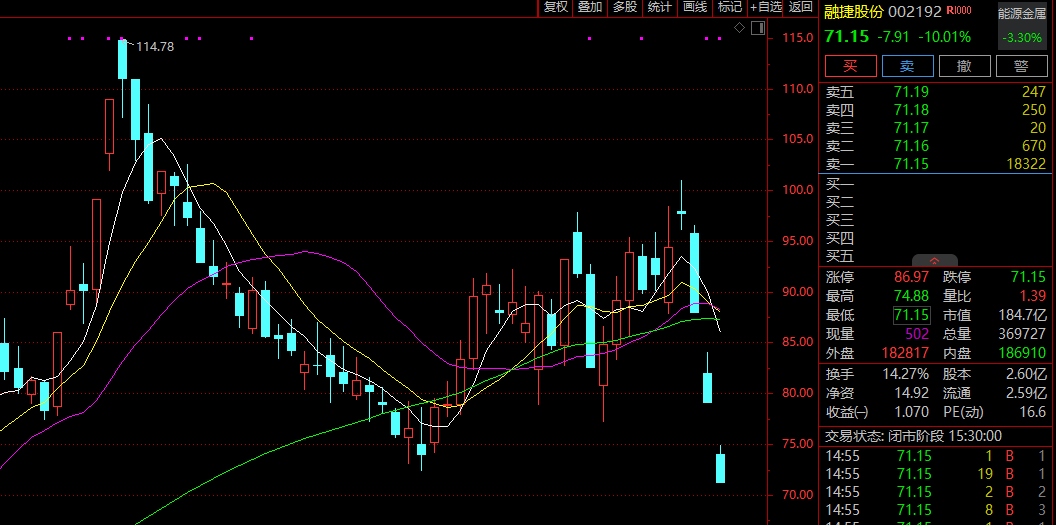Click the red 买 buy button
This screenshot has width=1056, height=525.
click(851, 66)
